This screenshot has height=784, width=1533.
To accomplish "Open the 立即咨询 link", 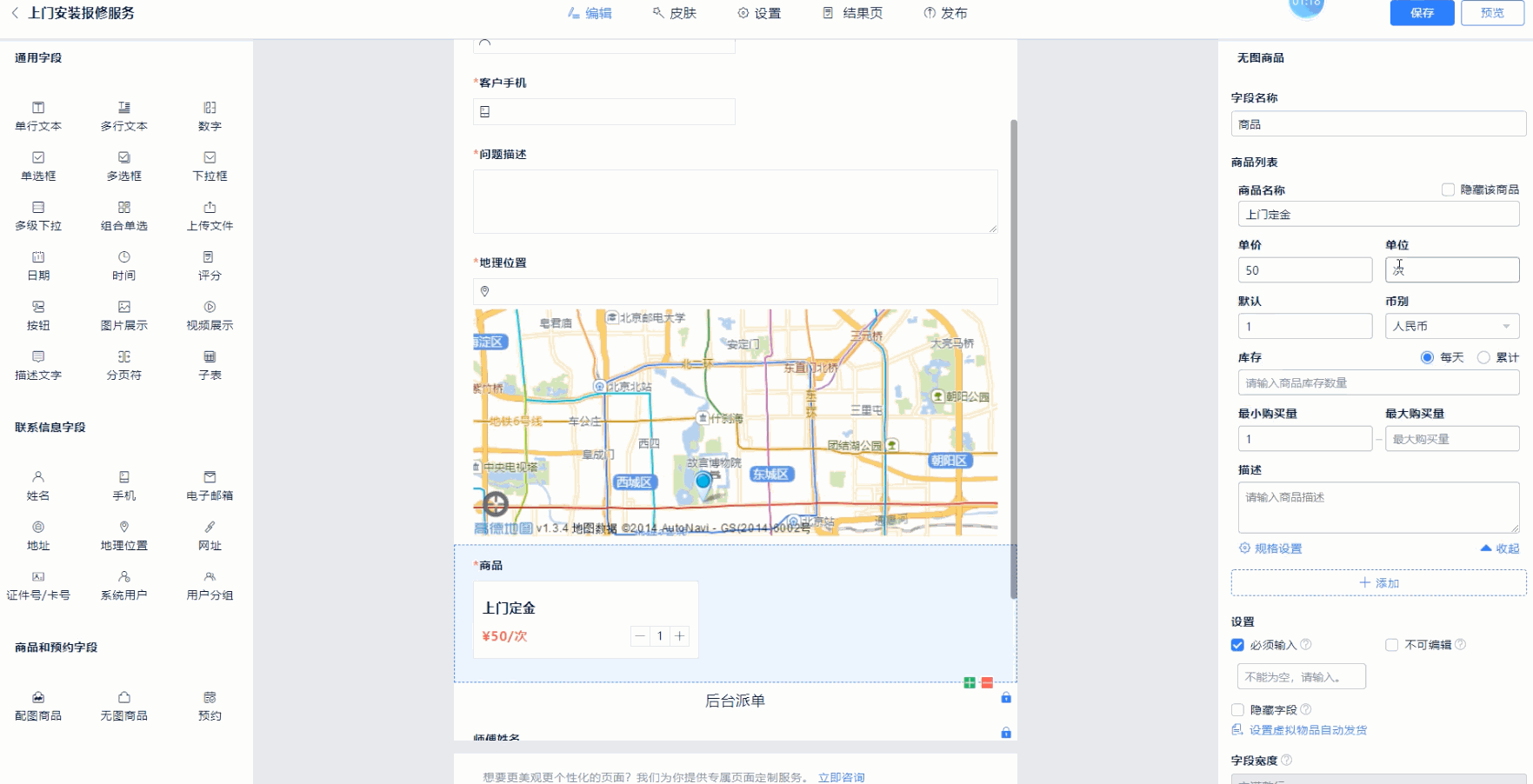I will [x=841, y=777].
